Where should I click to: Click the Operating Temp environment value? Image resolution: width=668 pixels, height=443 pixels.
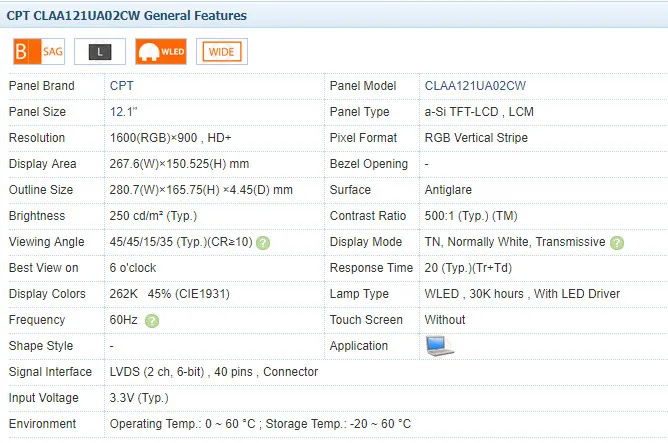260,423
